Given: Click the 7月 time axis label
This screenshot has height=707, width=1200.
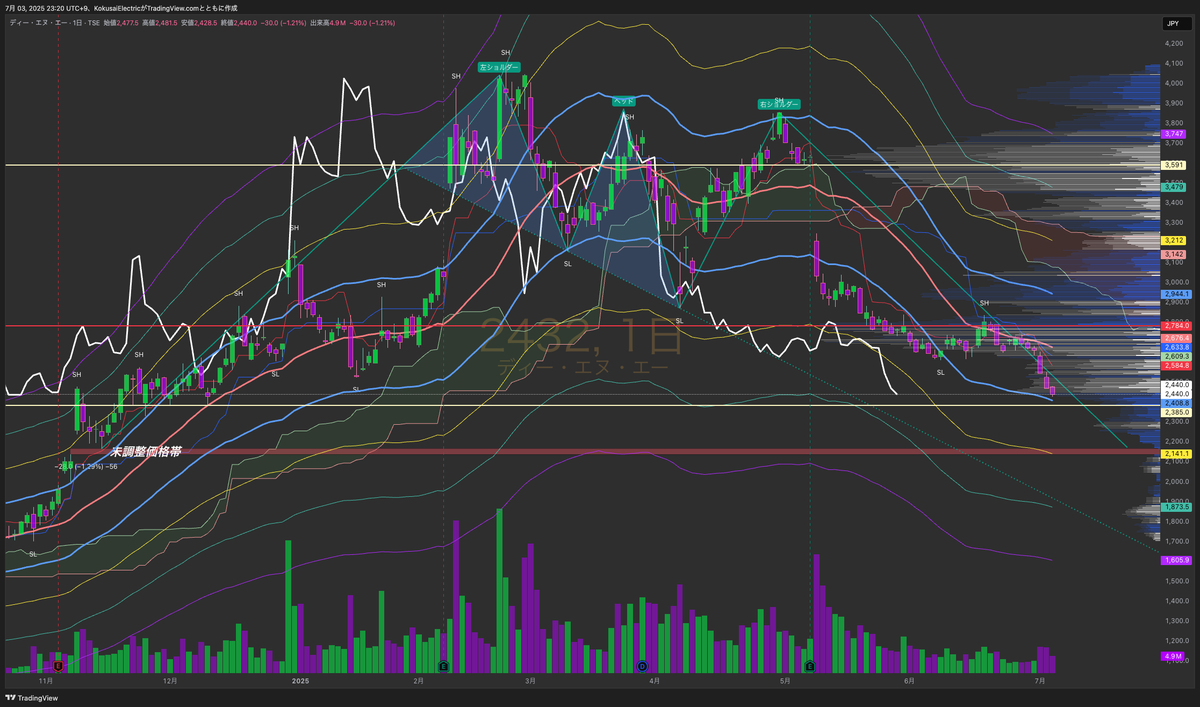Looking at the screenshot, I should point(1040,680).
